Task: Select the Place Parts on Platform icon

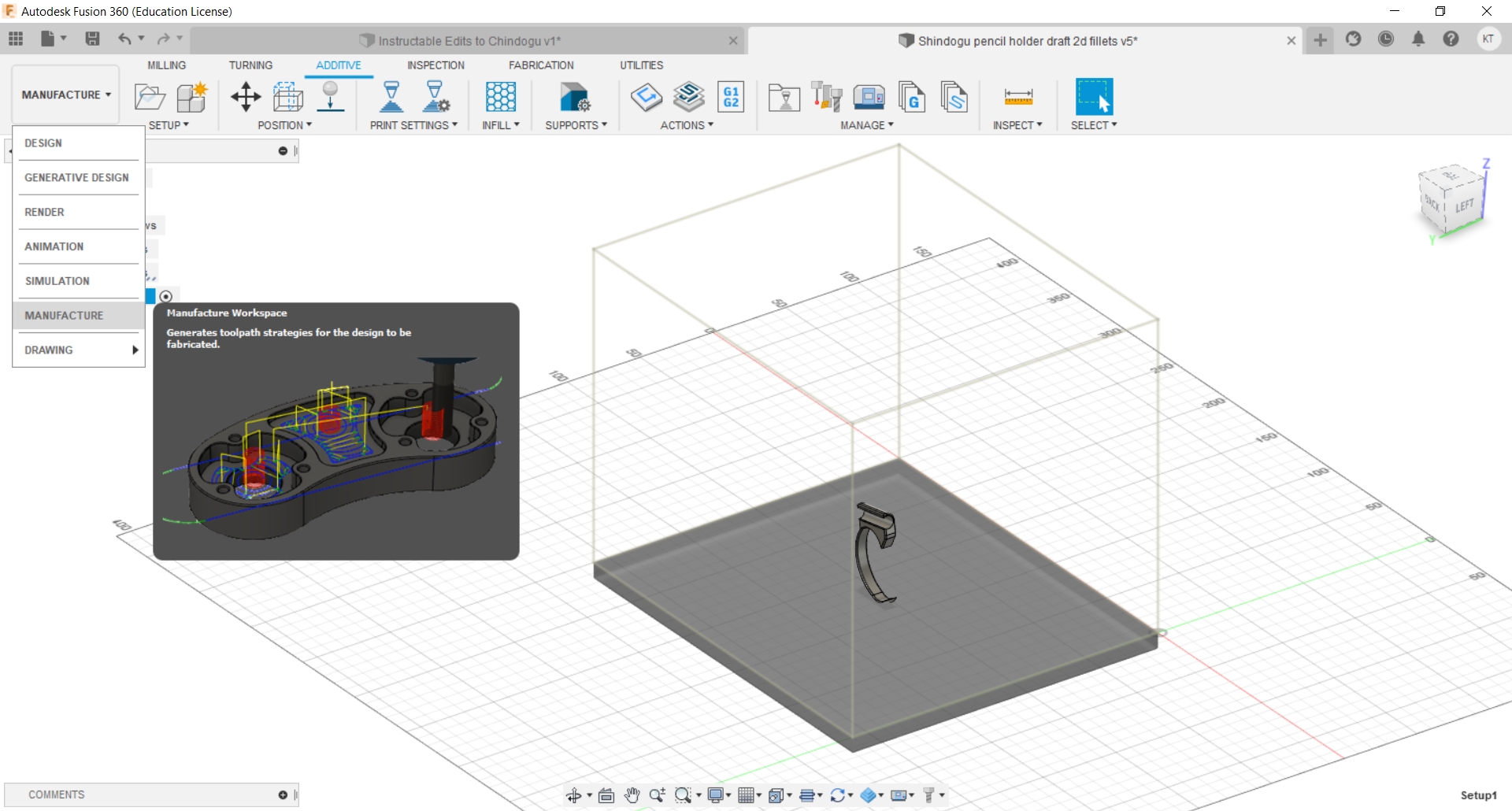Action: (x=331, y=98)
